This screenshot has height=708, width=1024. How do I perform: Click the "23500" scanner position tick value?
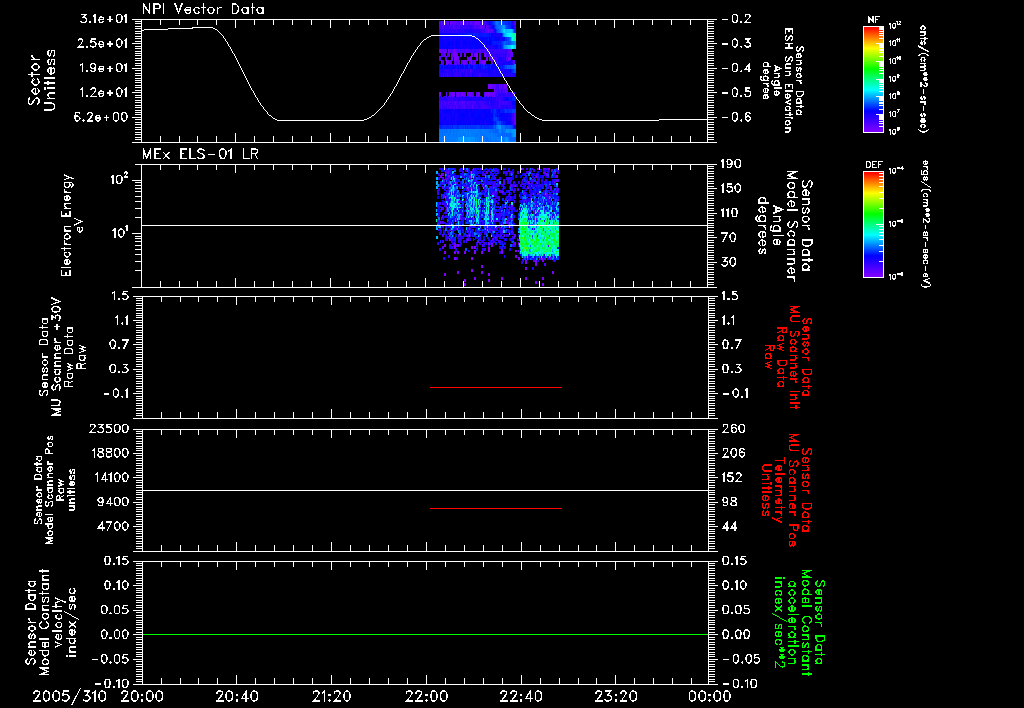110,428
